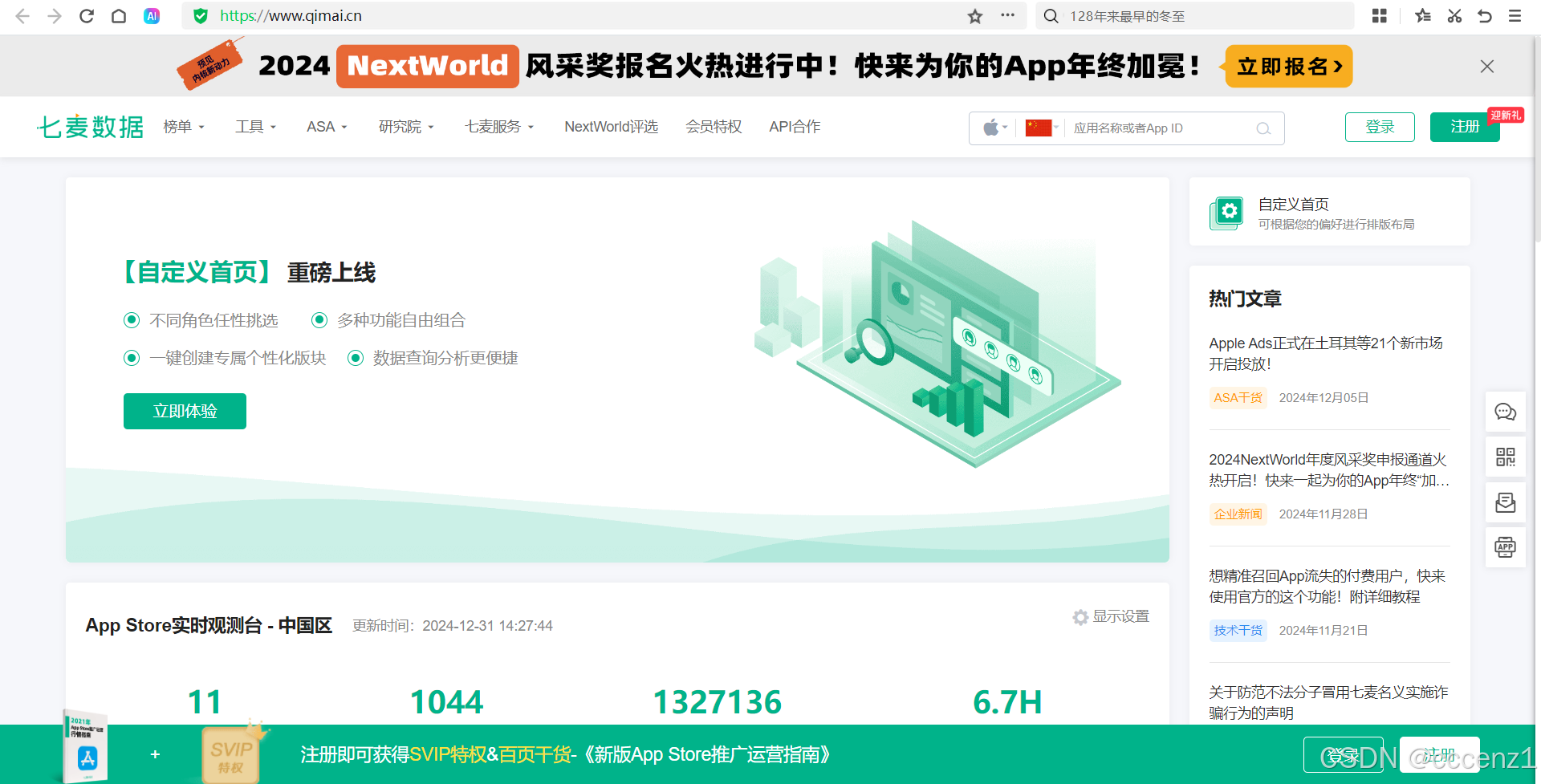
Task: Click the SVIP特权 badge in bottom bar
Action: [x=231, y=754]
